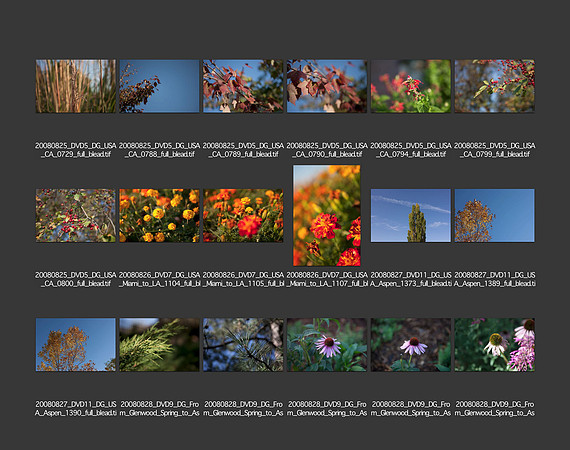This screenshot has width=570, height=450.
Task: Choose the red berries branch thumbnail CA_0799
Action: tap(494, 86)
